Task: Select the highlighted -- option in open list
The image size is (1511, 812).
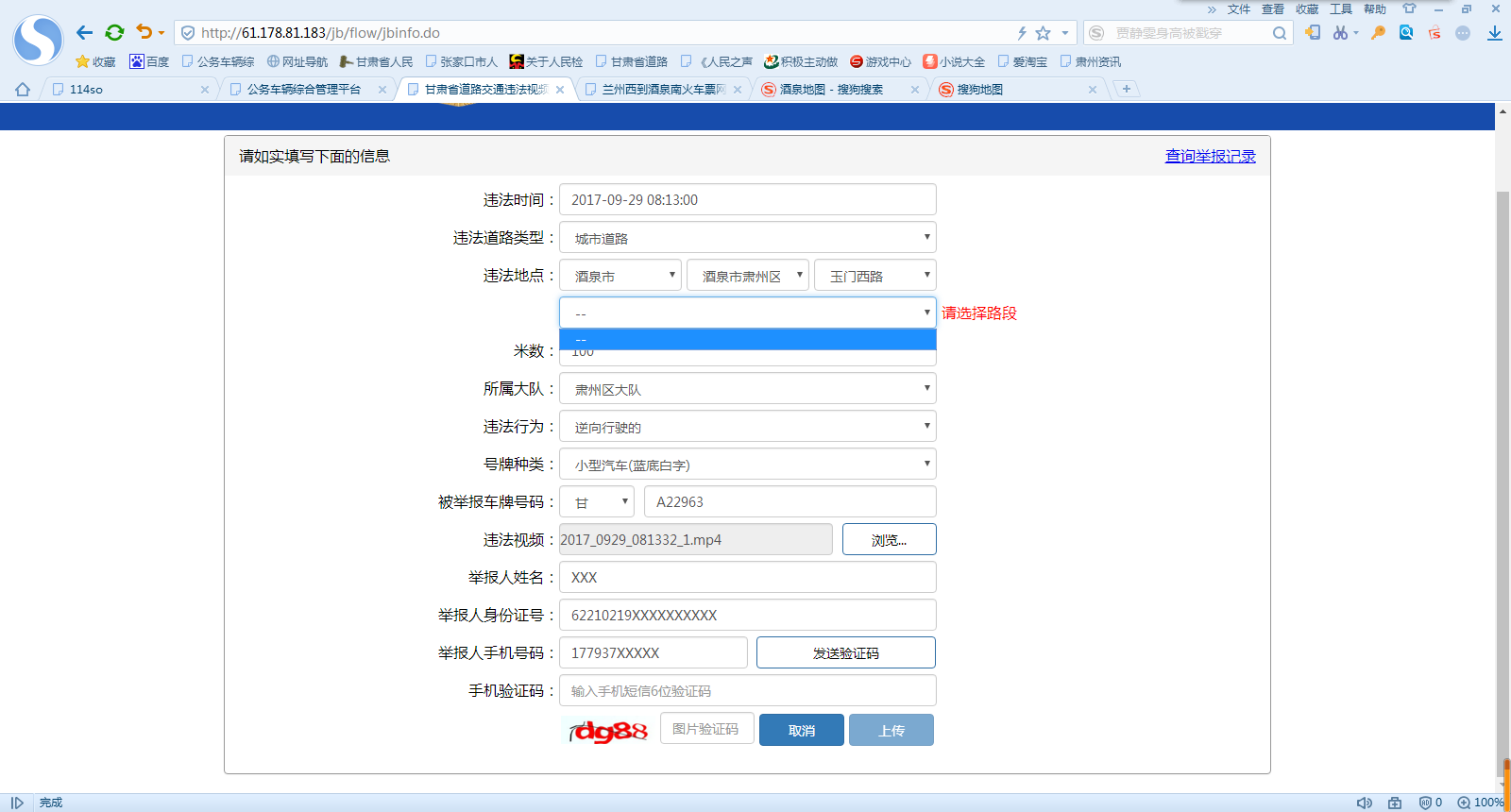Action: pos(747,339)
